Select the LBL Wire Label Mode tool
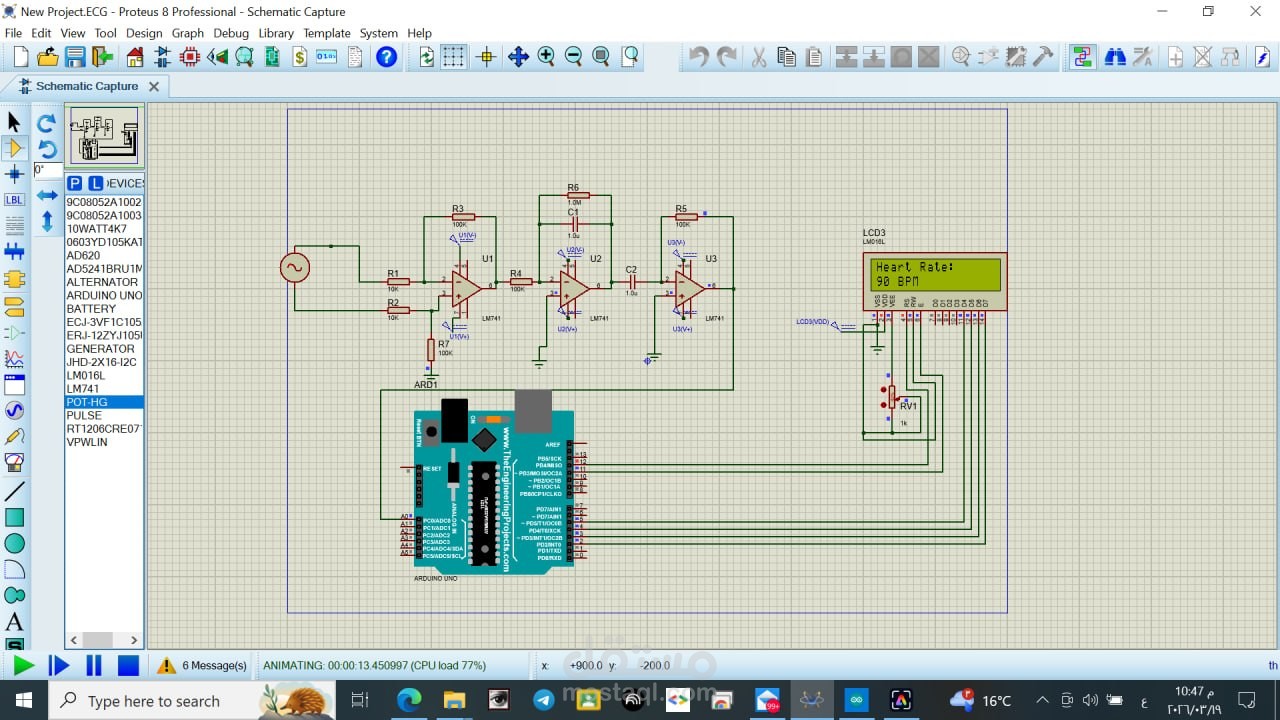The image size is (1280, 720). [x=14, y=200]
